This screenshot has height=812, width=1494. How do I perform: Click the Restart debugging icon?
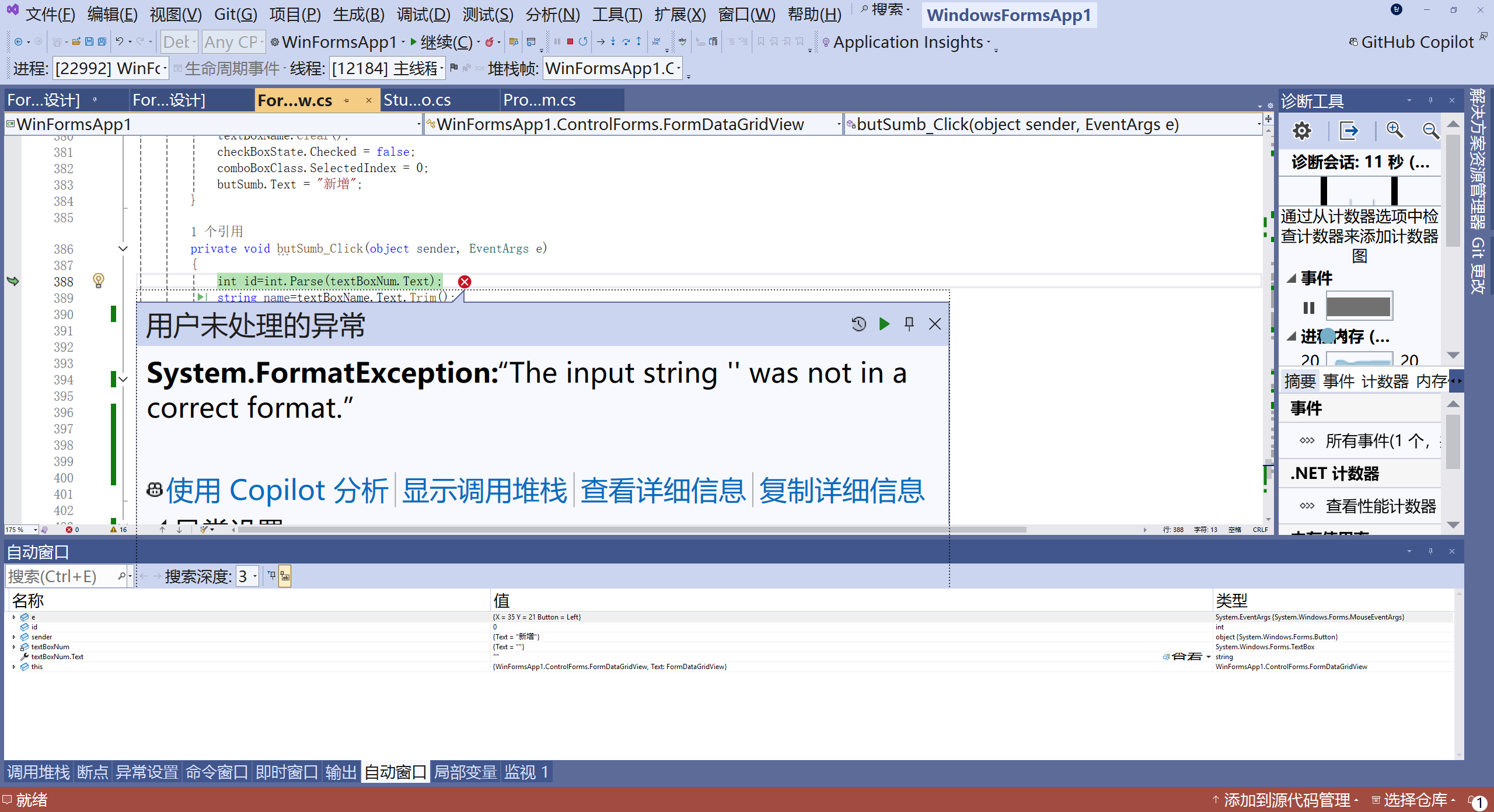[x=582, y=41]
